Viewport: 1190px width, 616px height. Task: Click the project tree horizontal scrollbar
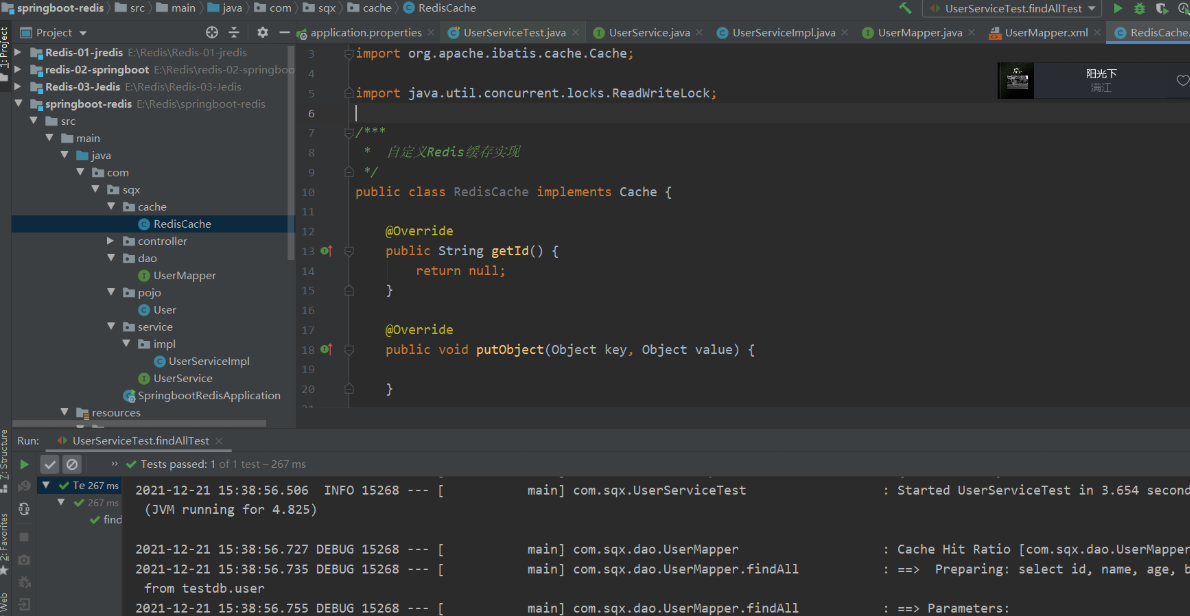(139, 424)
